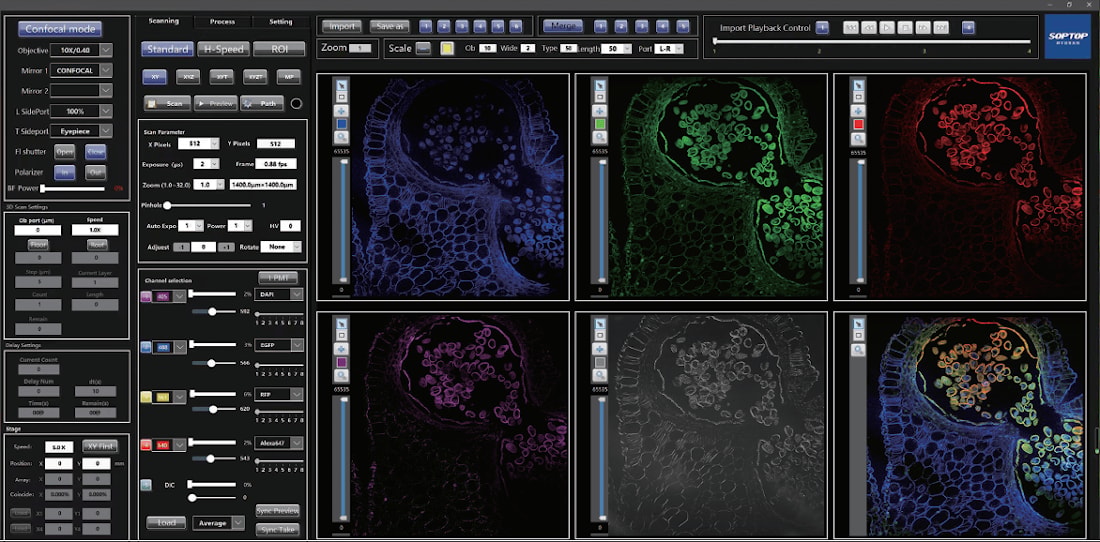The height and width of the screenshot is (542, 1100).
Task: Click pan/move icon in red image panel
Action: [857, 111]
